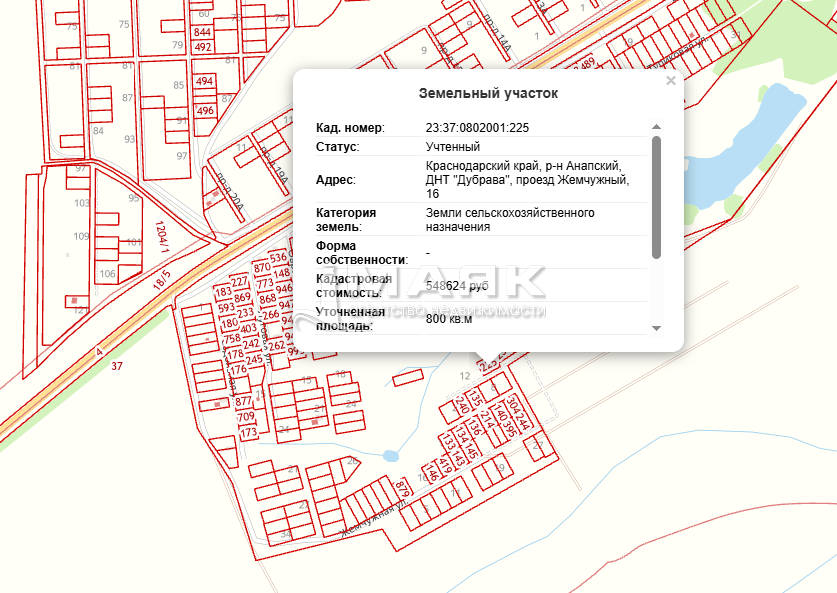
Task: Click the popup scrollbar up arrow
Action: [x=656, y=127]
